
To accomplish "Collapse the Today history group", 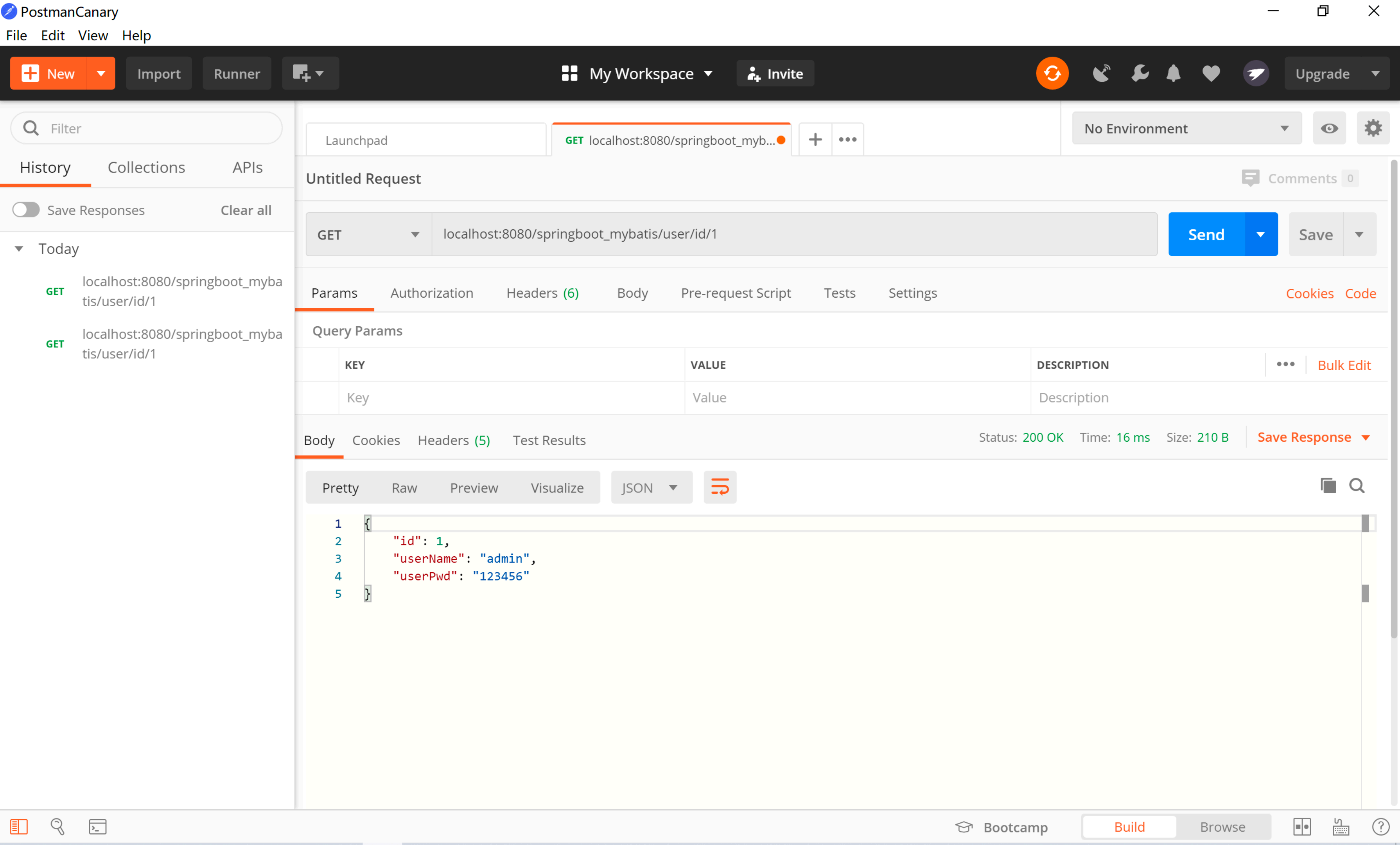I will click(19, 249).
